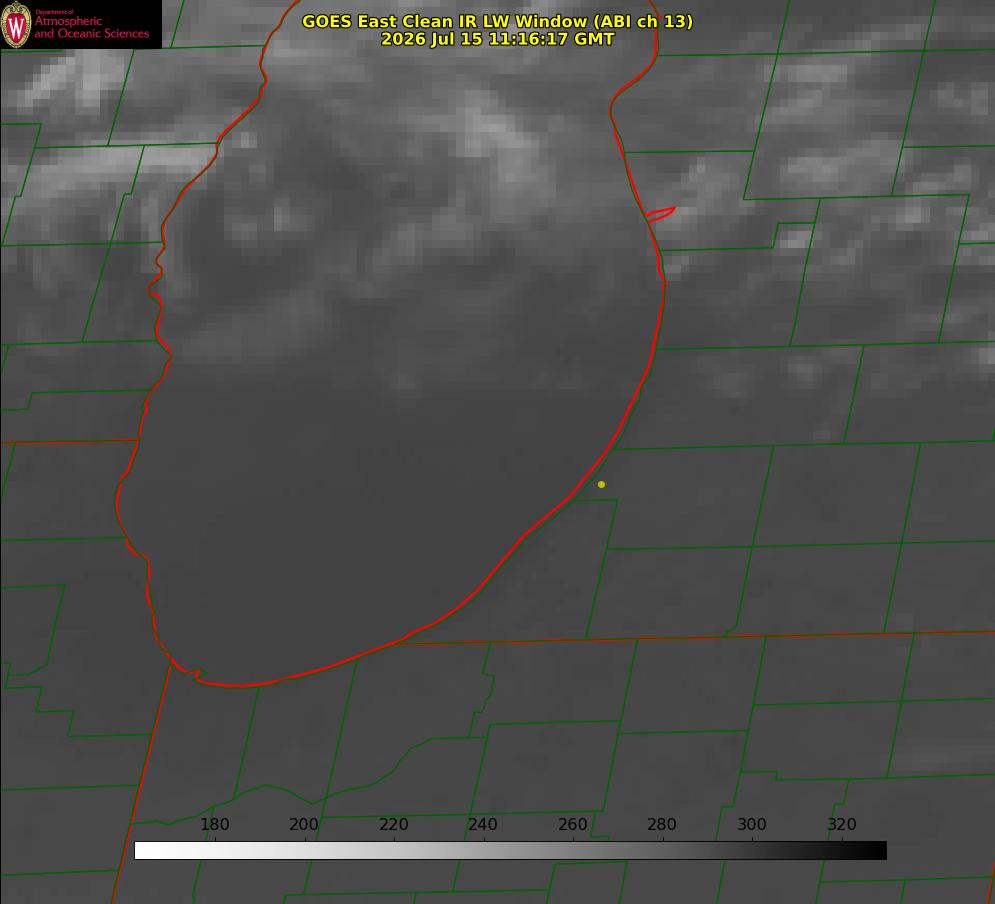
Task: Select the GOES East Clean IR title
Action: click(497, 21)
